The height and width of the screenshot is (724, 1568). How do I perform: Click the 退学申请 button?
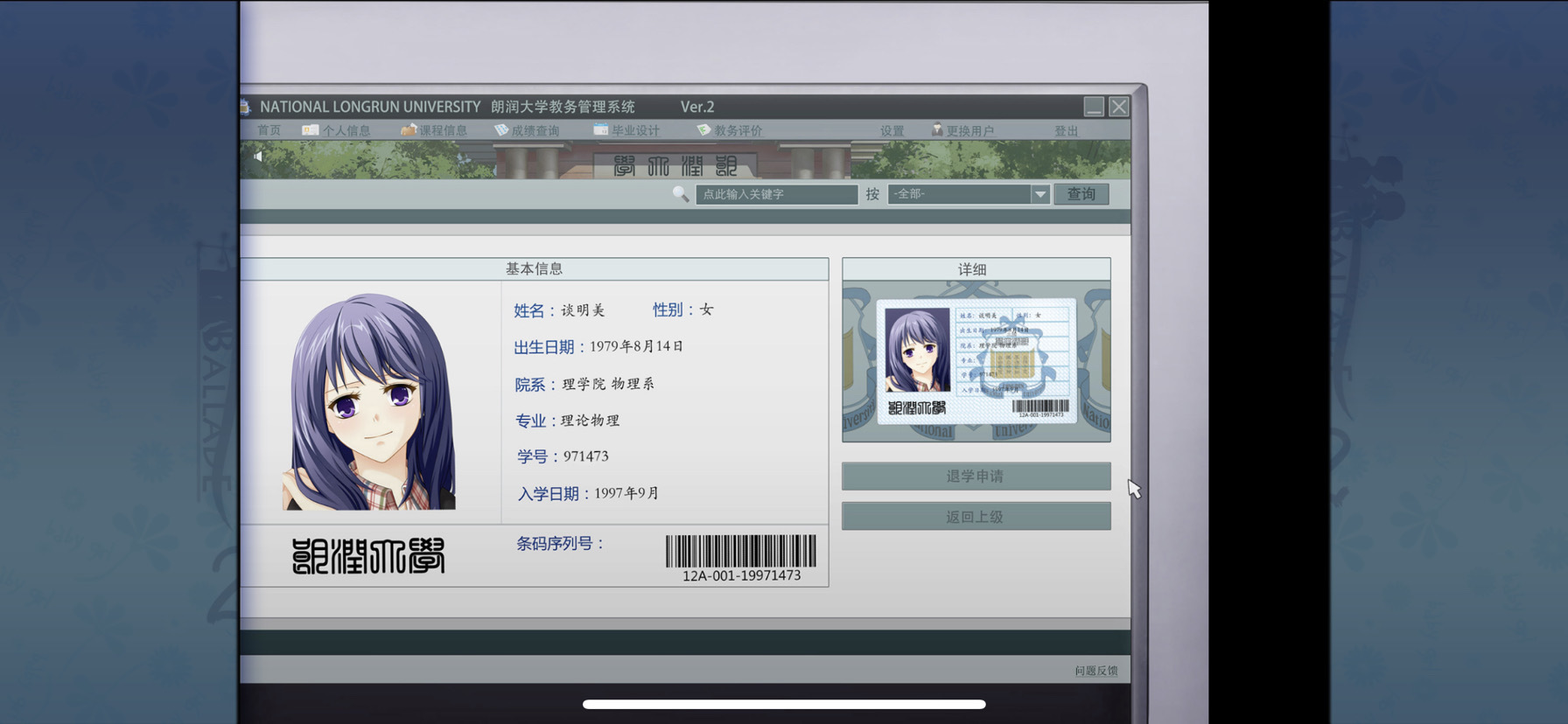point(976,477)
